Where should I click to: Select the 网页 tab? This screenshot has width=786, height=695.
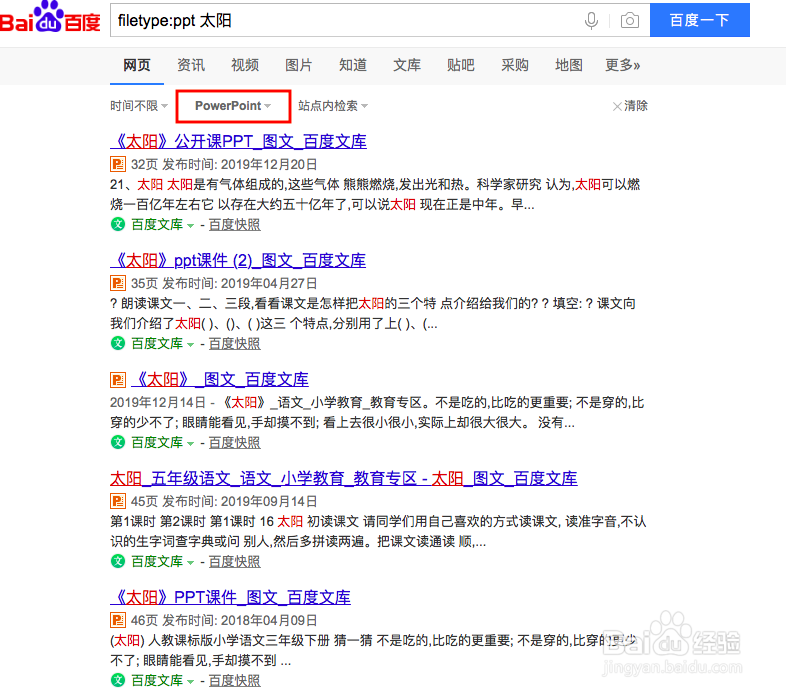[137, 65]
